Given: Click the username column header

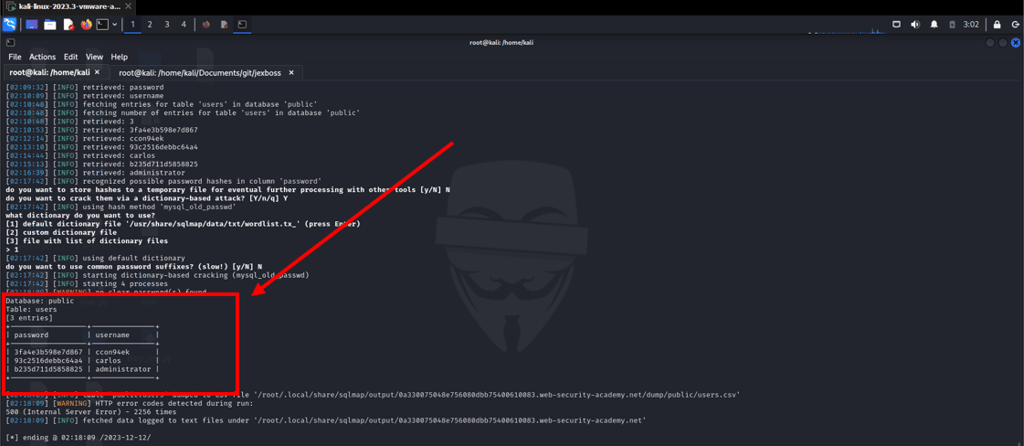Looking at the screenshot, I should coord(112,335).
